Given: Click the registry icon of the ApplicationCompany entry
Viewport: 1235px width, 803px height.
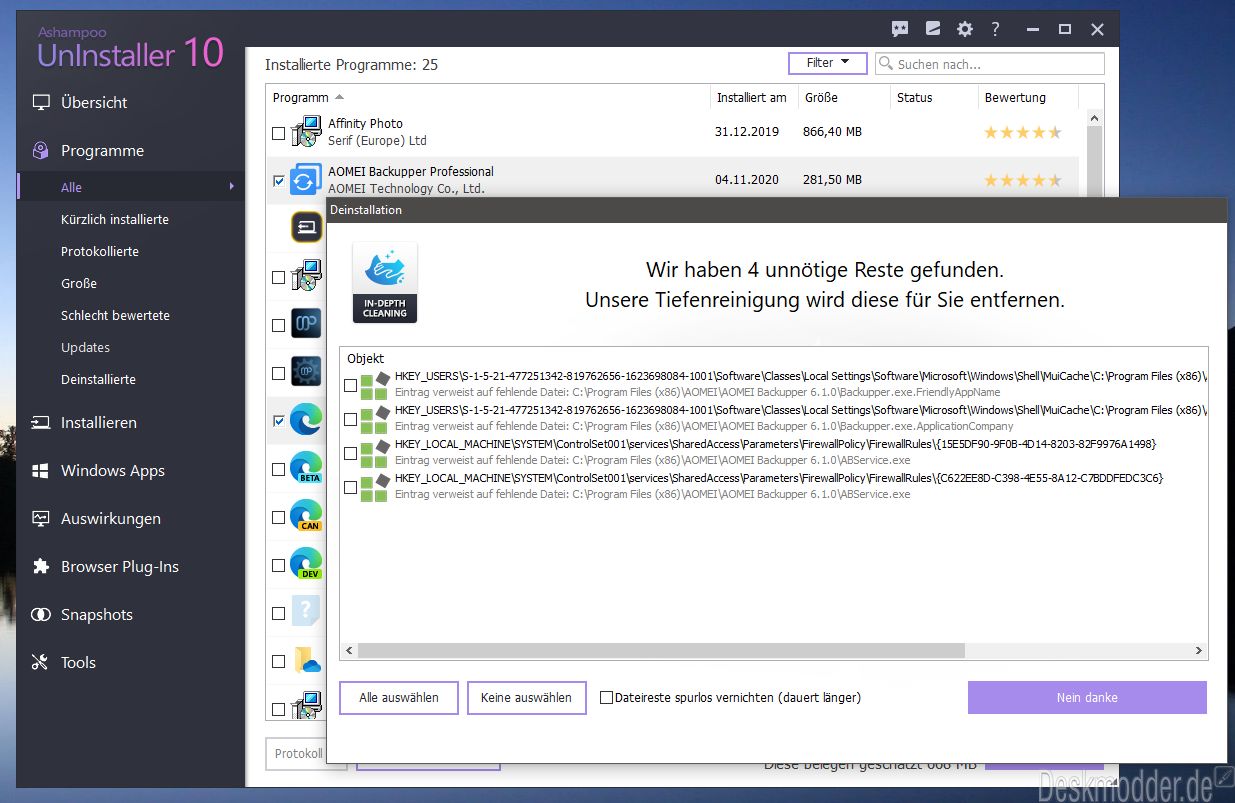Looking at the screenshot, I should tap(374, 418).
